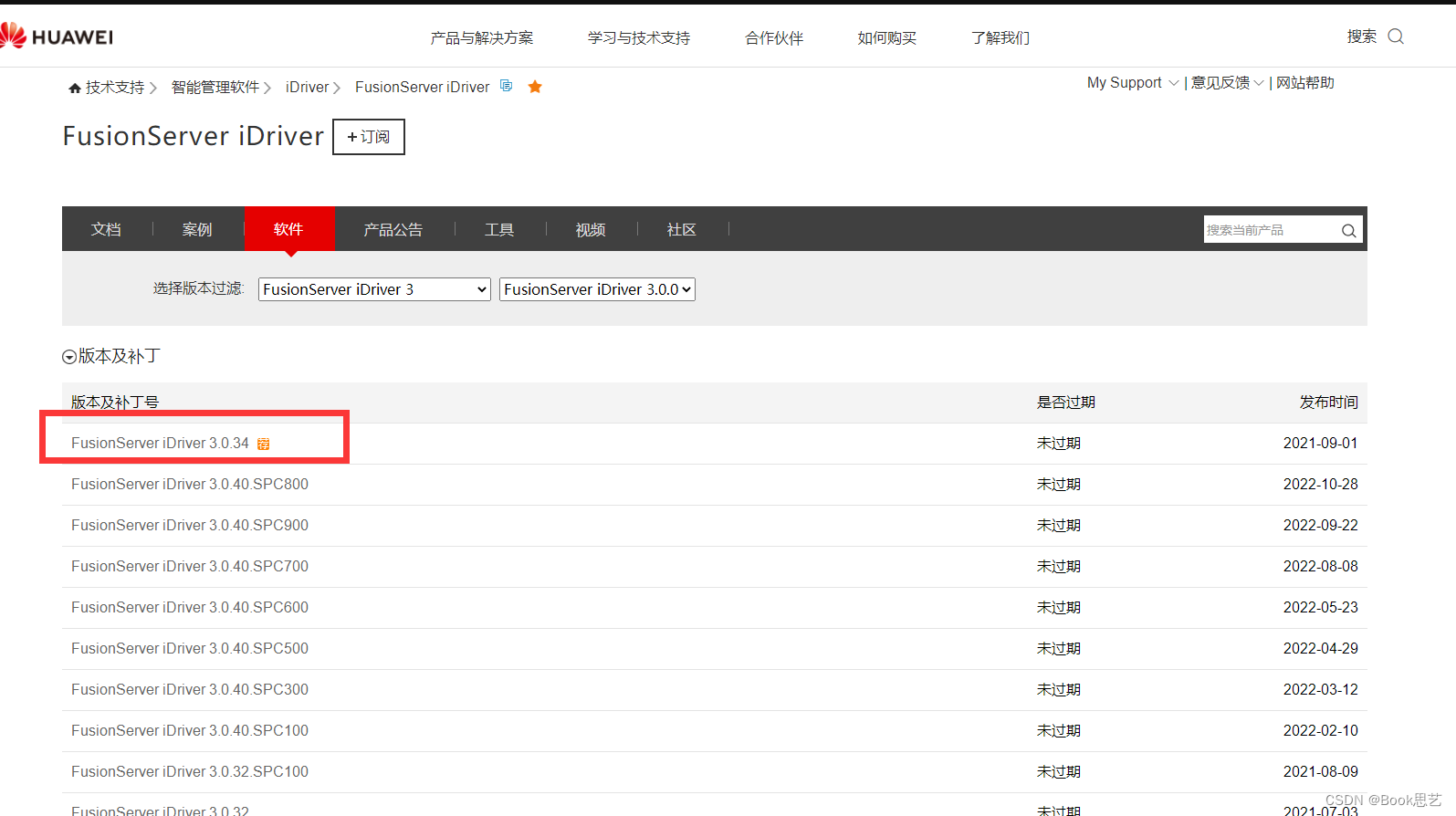Open the 社区 tab
The height and width of the screenshot is (816, 1456).
682,229
